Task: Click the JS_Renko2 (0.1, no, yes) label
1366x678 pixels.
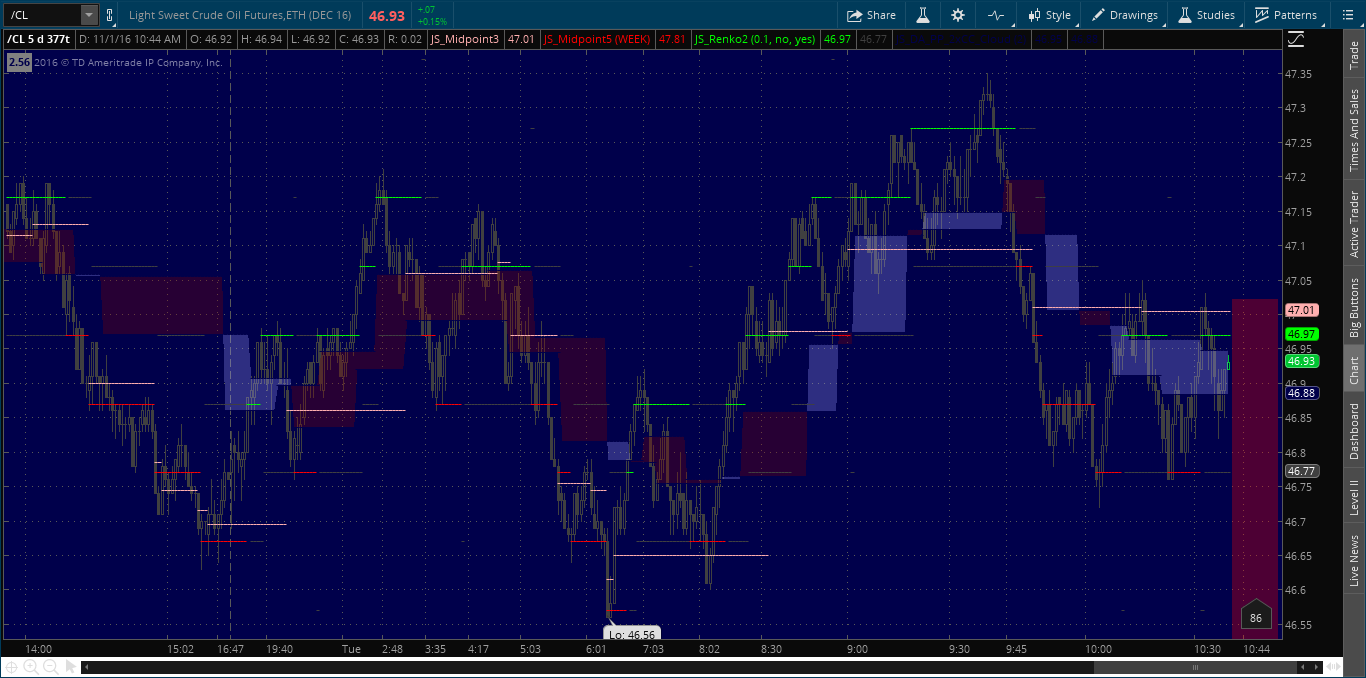Action: click(x=755, y=39)
